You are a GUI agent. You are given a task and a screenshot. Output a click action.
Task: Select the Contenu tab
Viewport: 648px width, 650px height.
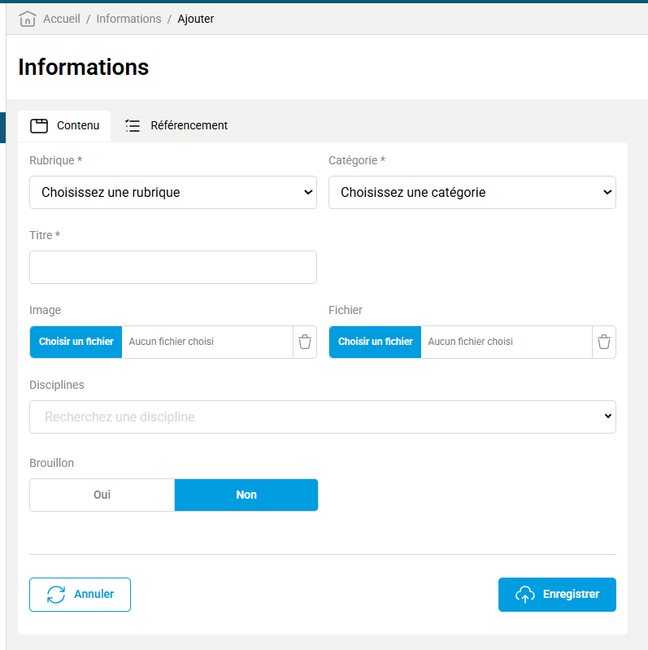[77, 126]
